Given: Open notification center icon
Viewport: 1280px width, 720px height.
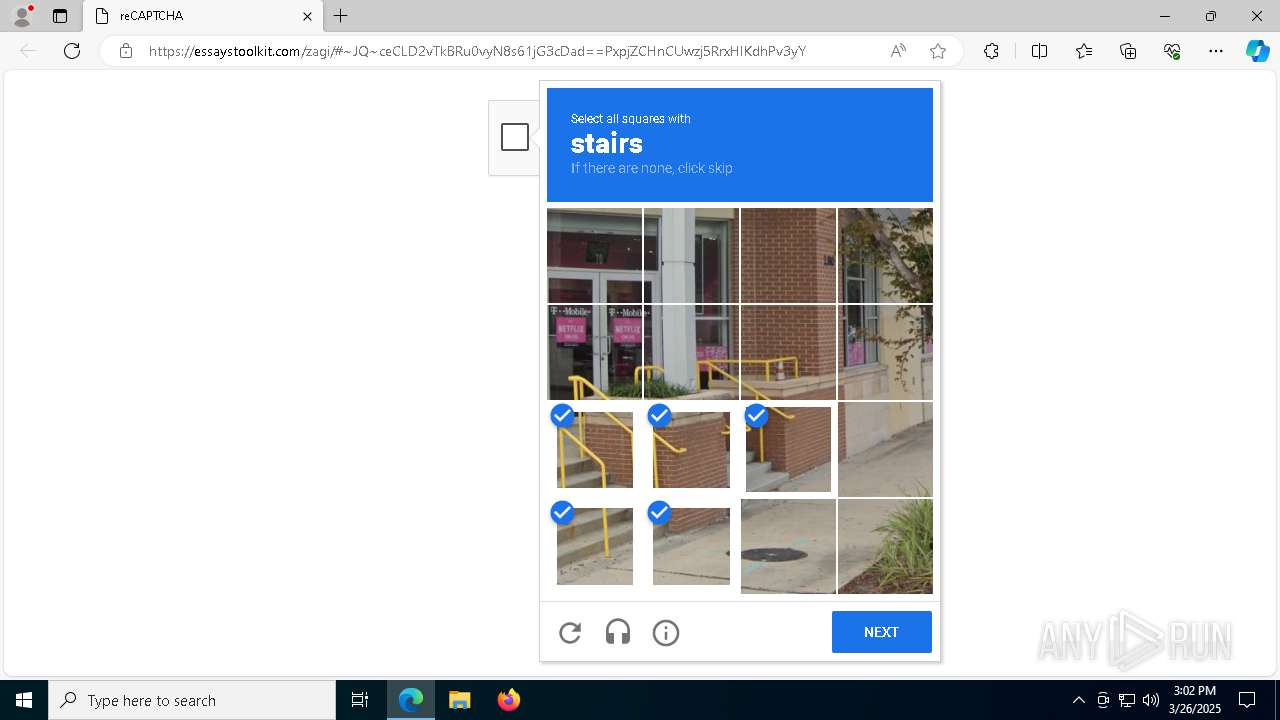Looking at the screenshot, I should click(x=1247, y=700).
